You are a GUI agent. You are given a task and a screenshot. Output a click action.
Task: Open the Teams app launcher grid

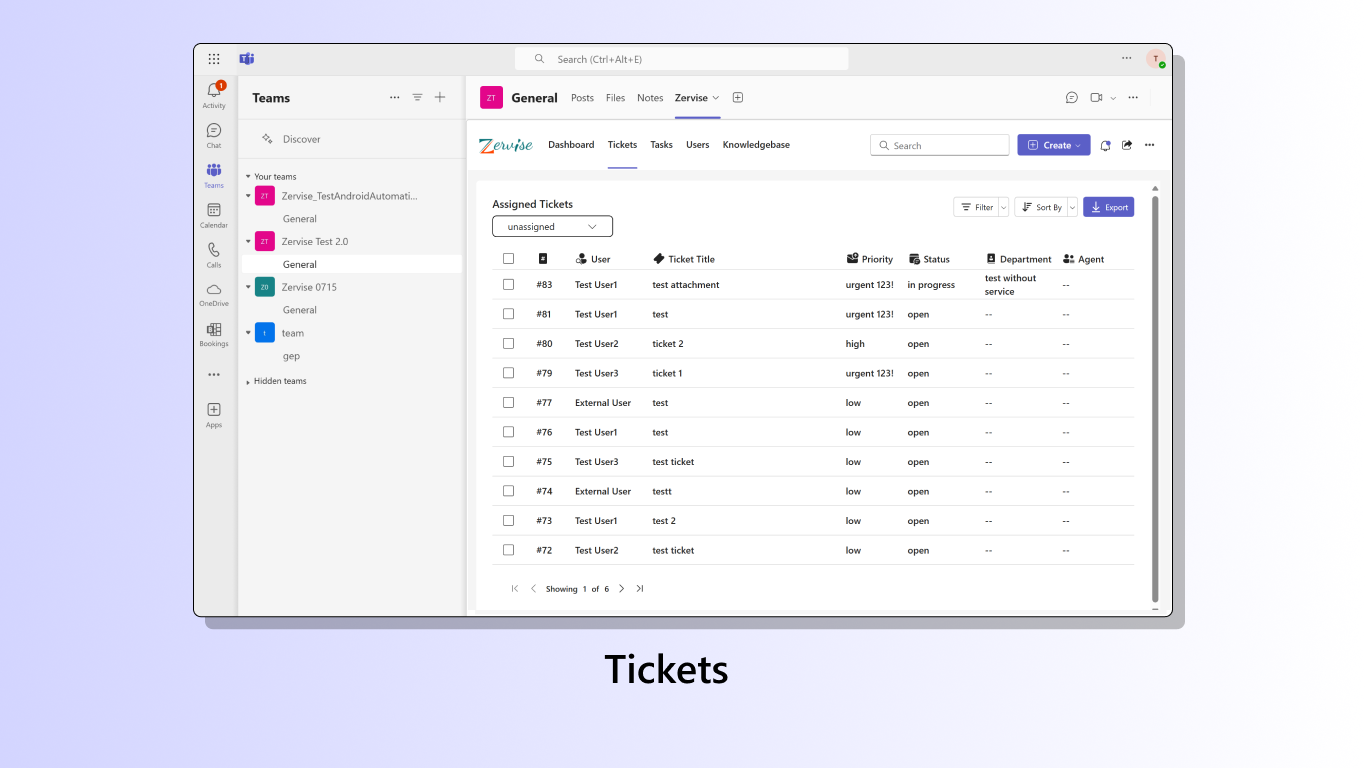(x=214, y=59)
